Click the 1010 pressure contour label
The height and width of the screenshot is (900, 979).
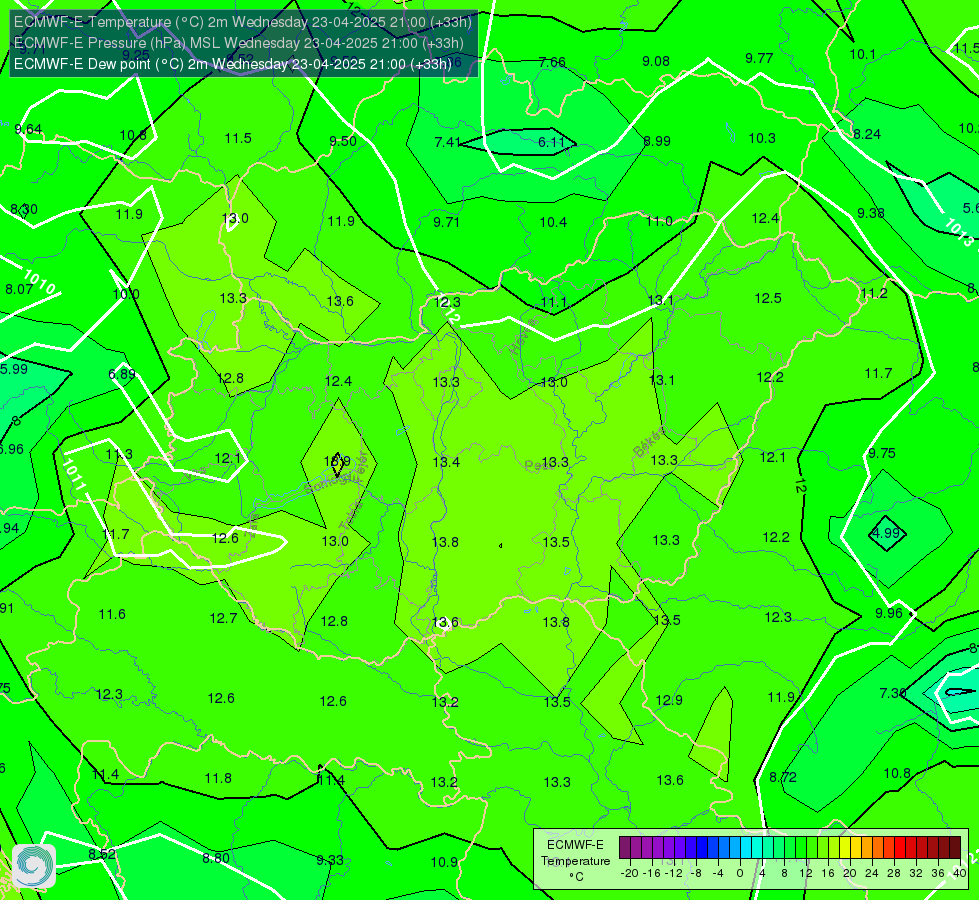(39, 282)
